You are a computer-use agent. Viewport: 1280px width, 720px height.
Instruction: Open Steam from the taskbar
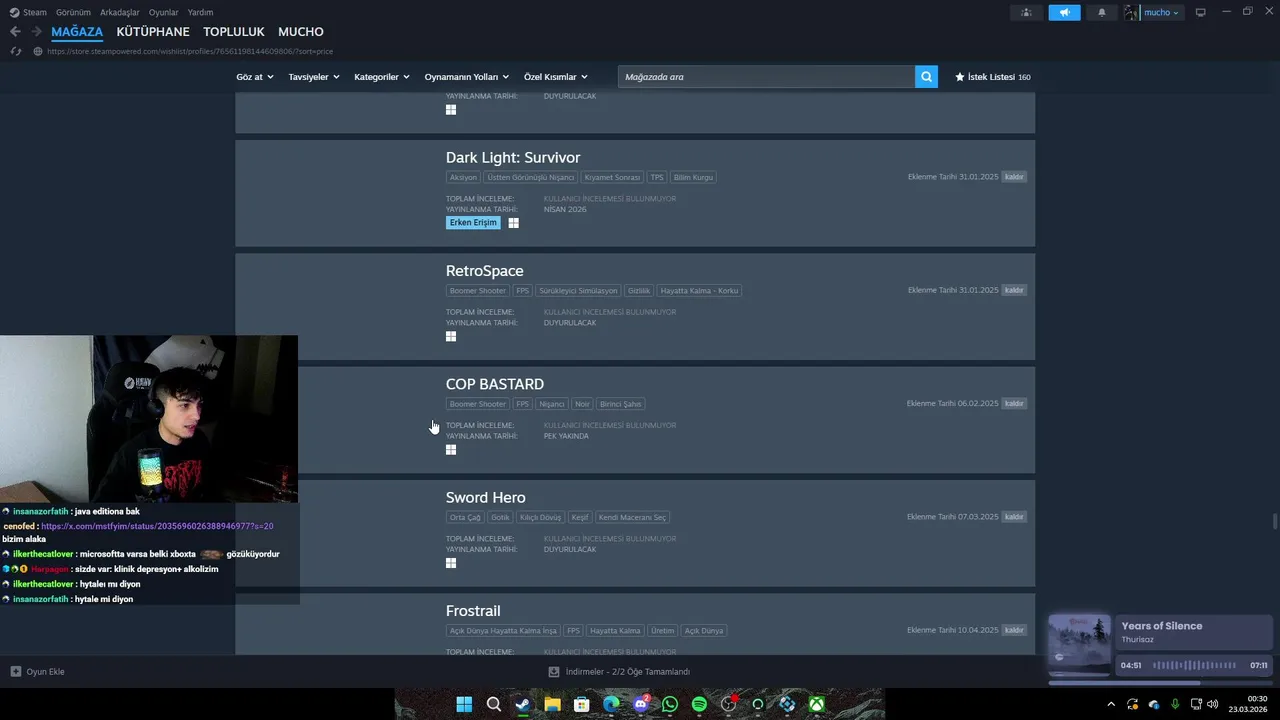click(523, 704)
